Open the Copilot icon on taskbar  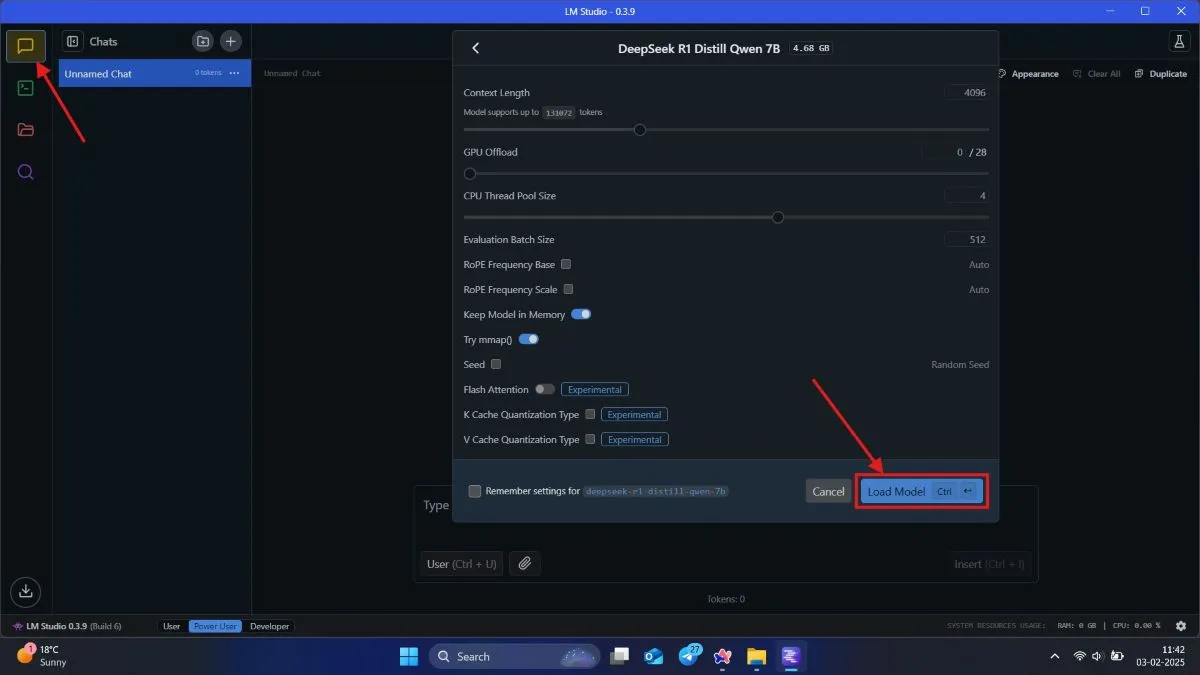click(723, 656)
